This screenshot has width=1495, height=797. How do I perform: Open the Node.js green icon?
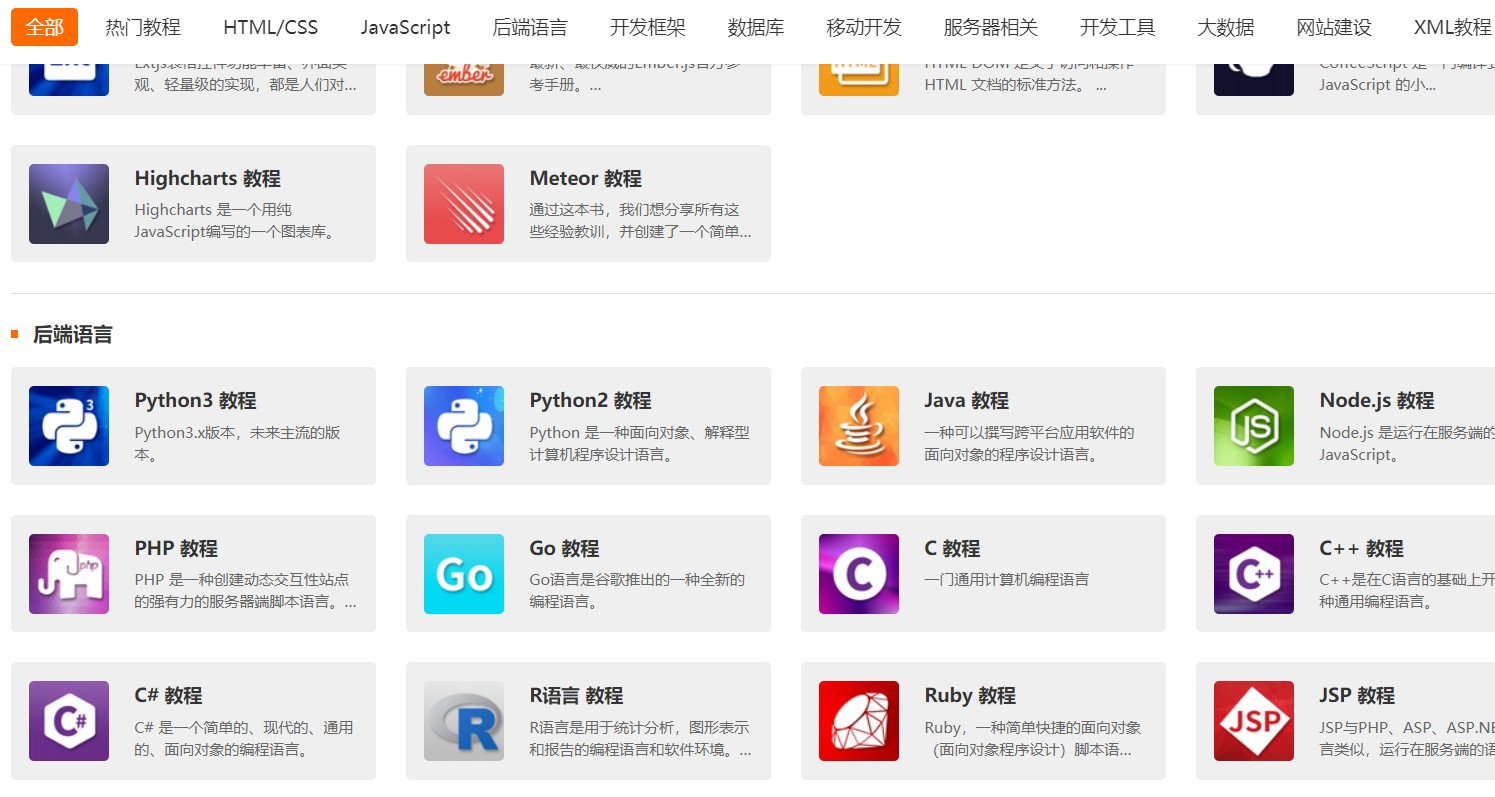click(1254, 426)
